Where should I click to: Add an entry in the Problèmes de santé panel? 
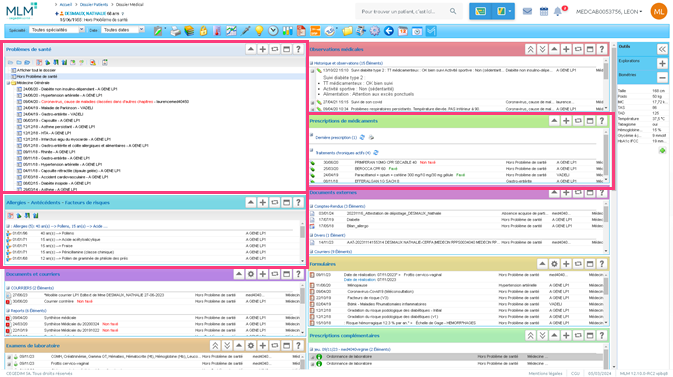tap(263, 49)
